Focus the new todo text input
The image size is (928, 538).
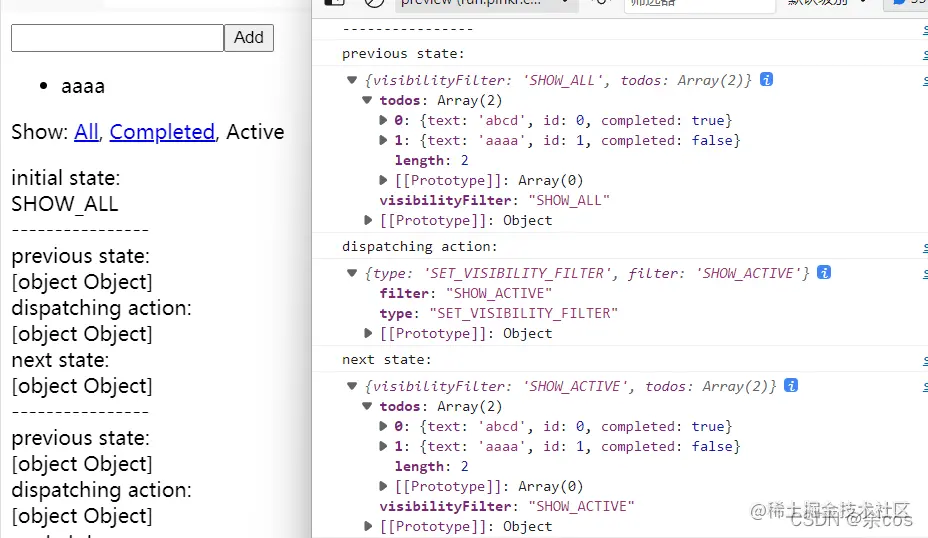click(x=117, y=38)
